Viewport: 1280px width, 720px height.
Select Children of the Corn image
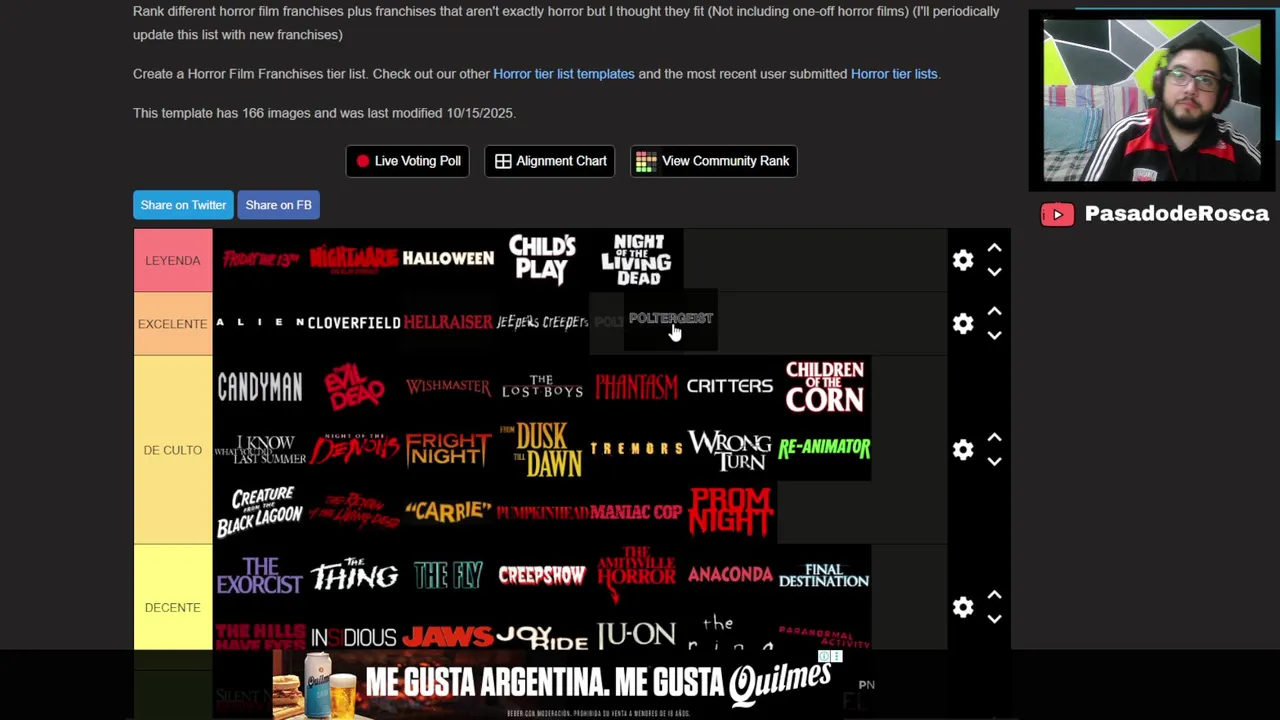click(824, 387)
